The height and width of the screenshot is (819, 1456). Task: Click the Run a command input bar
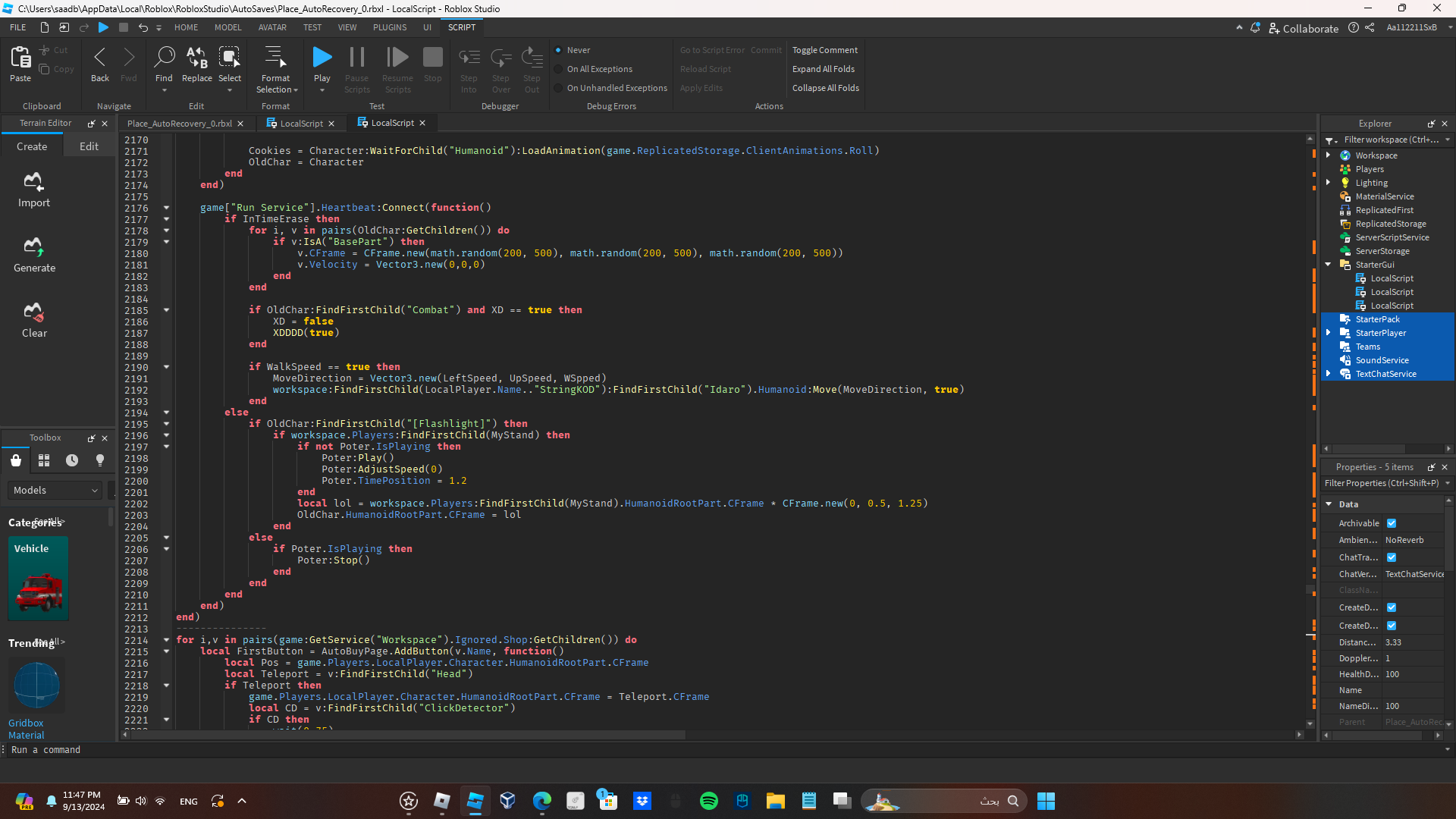724,750
